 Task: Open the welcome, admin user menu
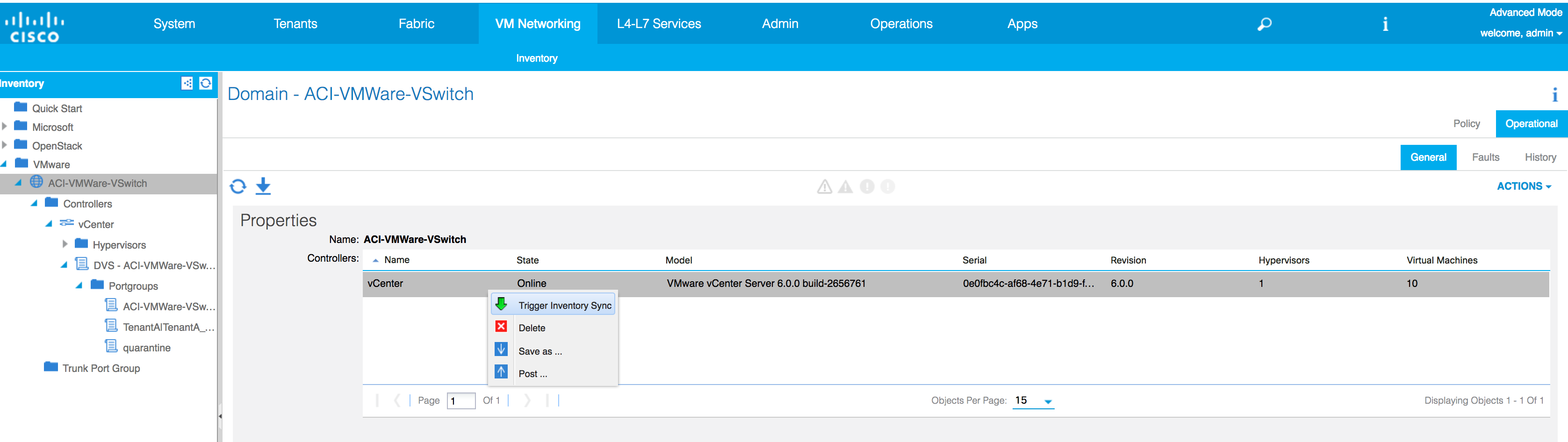coord(1521,34)
